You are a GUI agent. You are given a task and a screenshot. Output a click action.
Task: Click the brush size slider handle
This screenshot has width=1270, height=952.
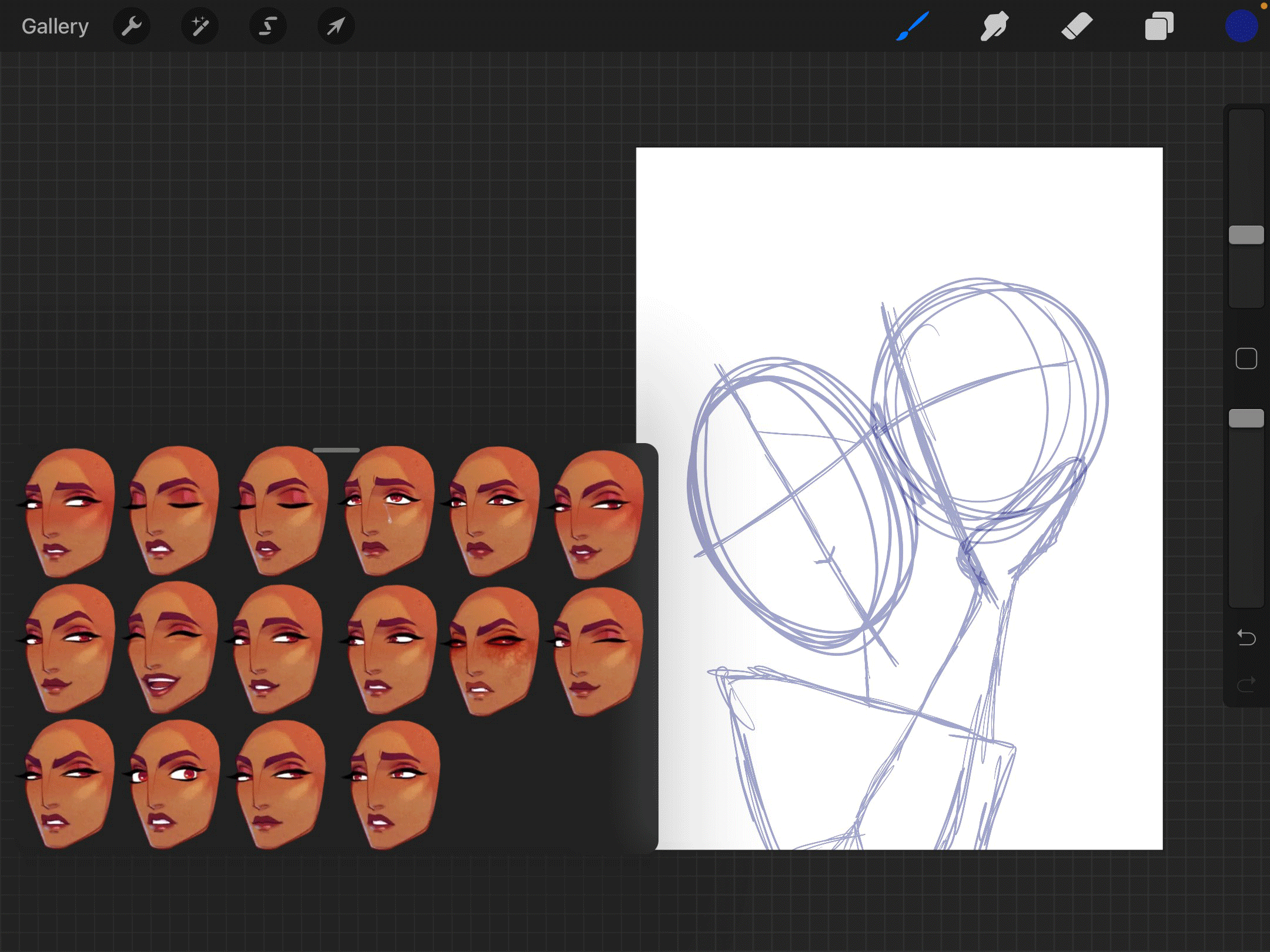coord(1246,235)
